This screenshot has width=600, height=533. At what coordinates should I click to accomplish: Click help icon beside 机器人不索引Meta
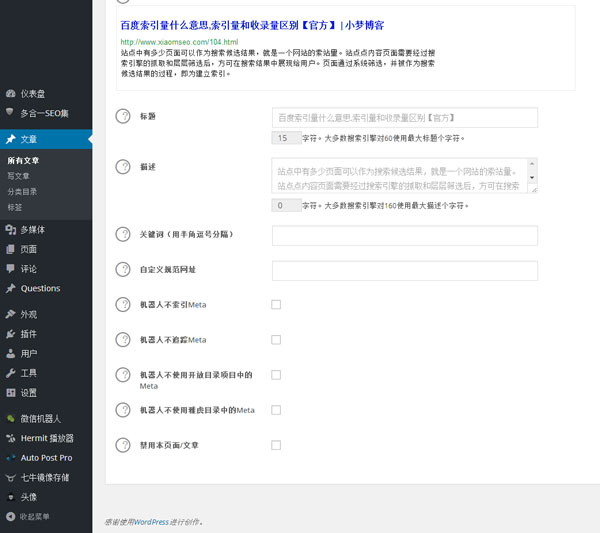click(123, 305)
